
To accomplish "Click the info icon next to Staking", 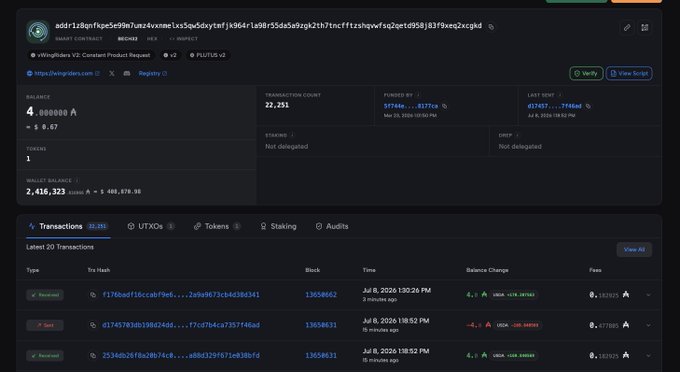I will (x=292, y=135).
